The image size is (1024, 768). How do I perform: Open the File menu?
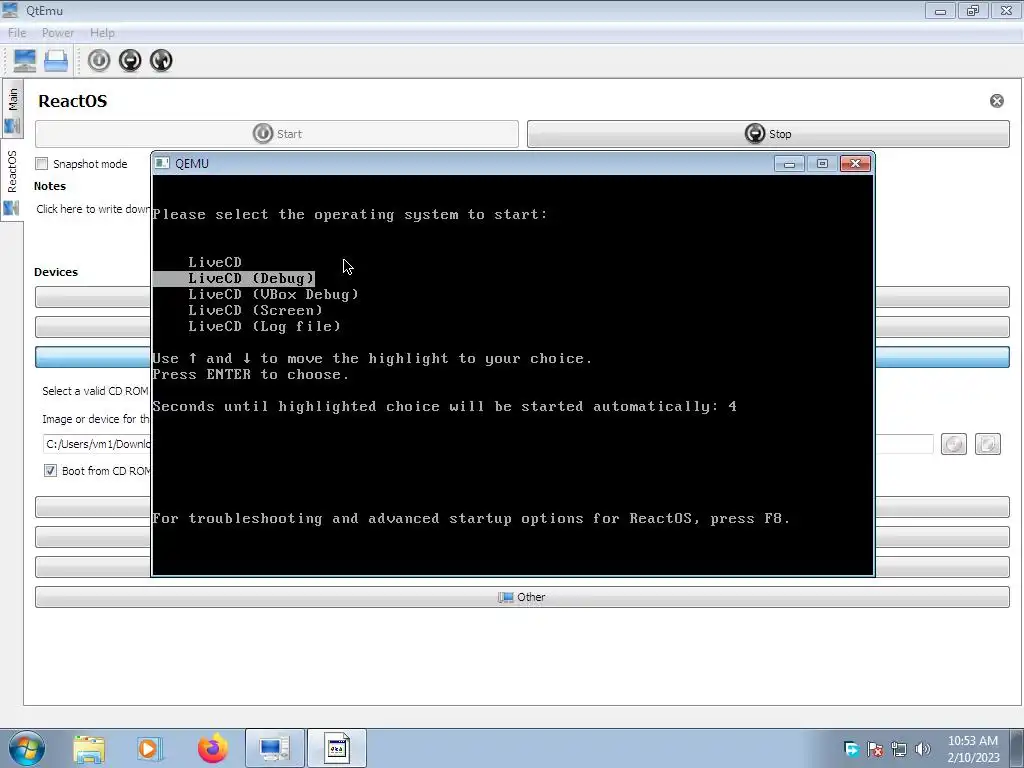(x=17, y=33)
